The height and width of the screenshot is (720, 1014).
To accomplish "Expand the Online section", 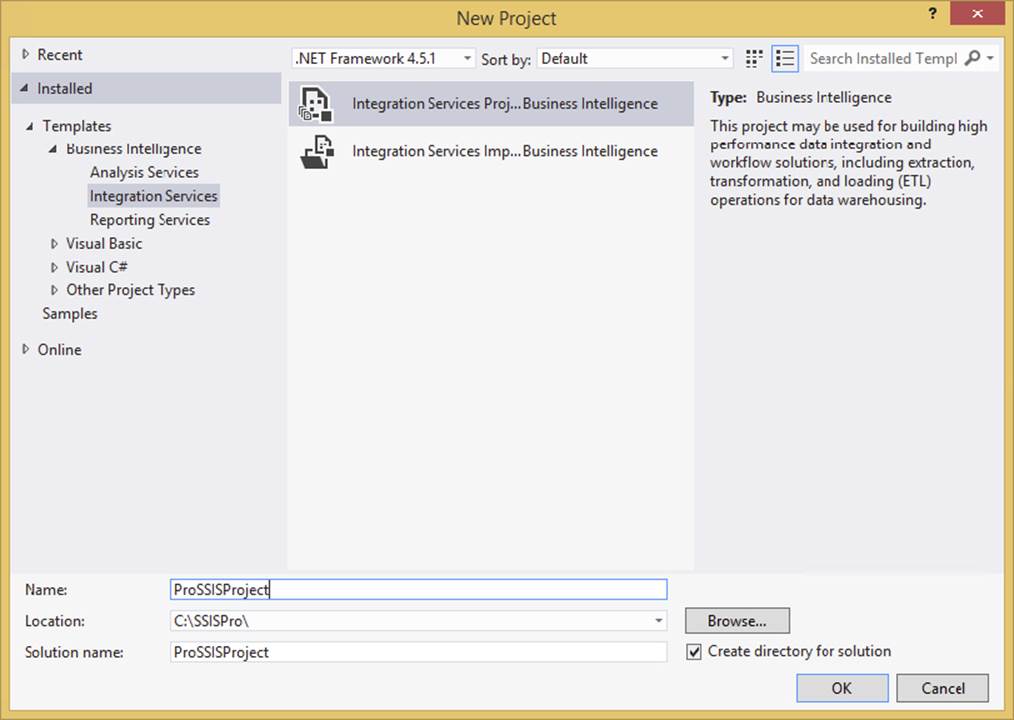I will pyautogui.click(x=25, y=349).
